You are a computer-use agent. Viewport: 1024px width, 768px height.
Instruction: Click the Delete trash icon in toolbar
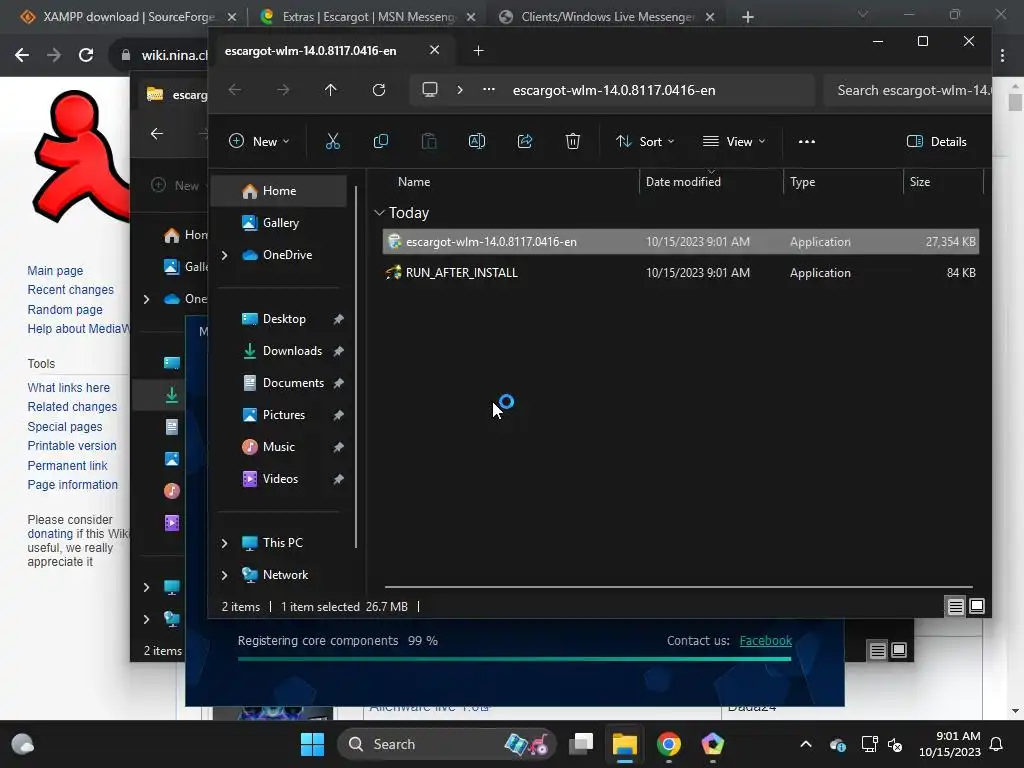point(573,141)
